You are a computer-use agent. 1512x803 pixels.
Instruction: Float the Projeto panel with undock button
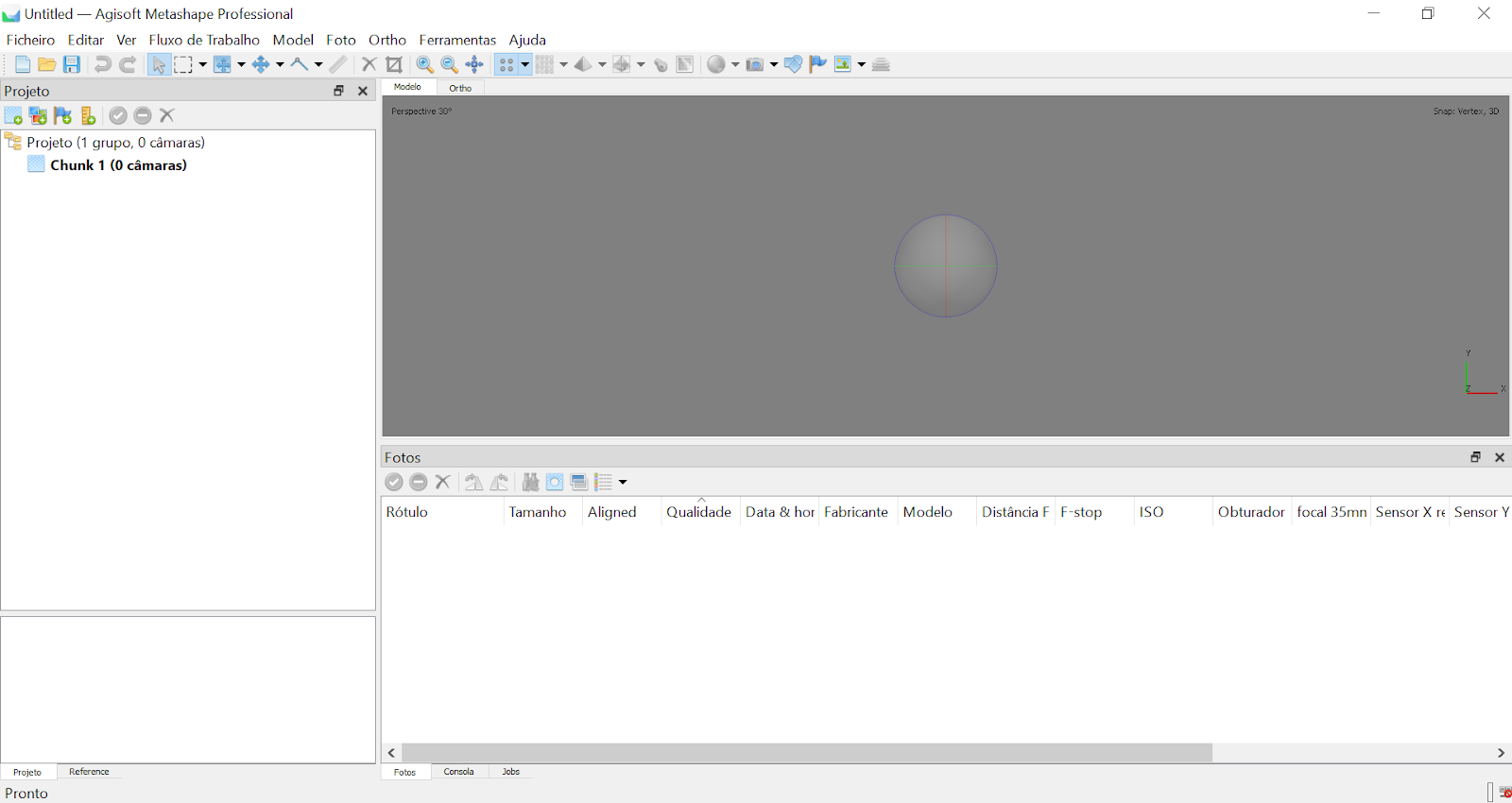tap(338, 91)
